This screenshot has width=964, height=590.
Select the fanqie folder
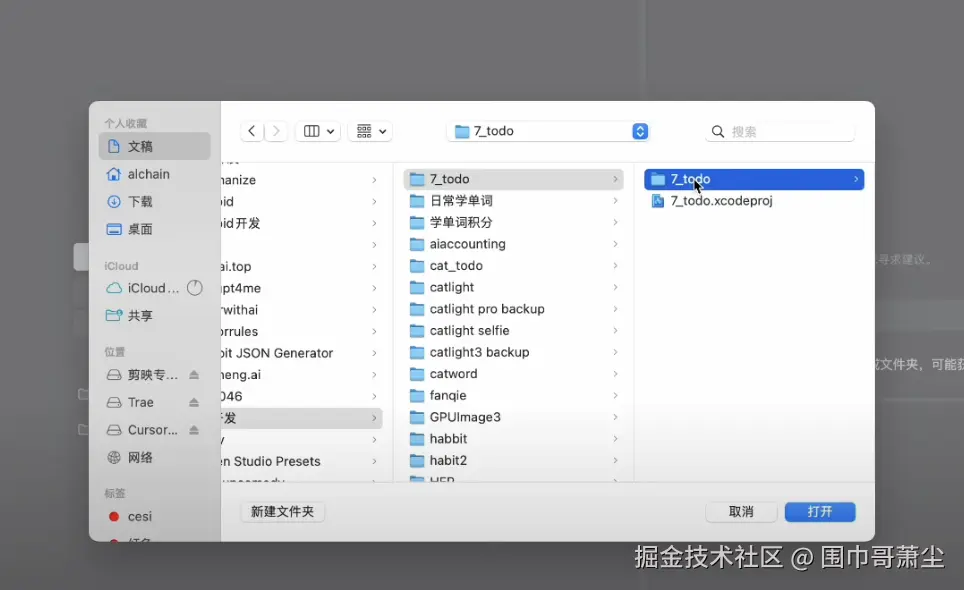click(x=513, y=395)
